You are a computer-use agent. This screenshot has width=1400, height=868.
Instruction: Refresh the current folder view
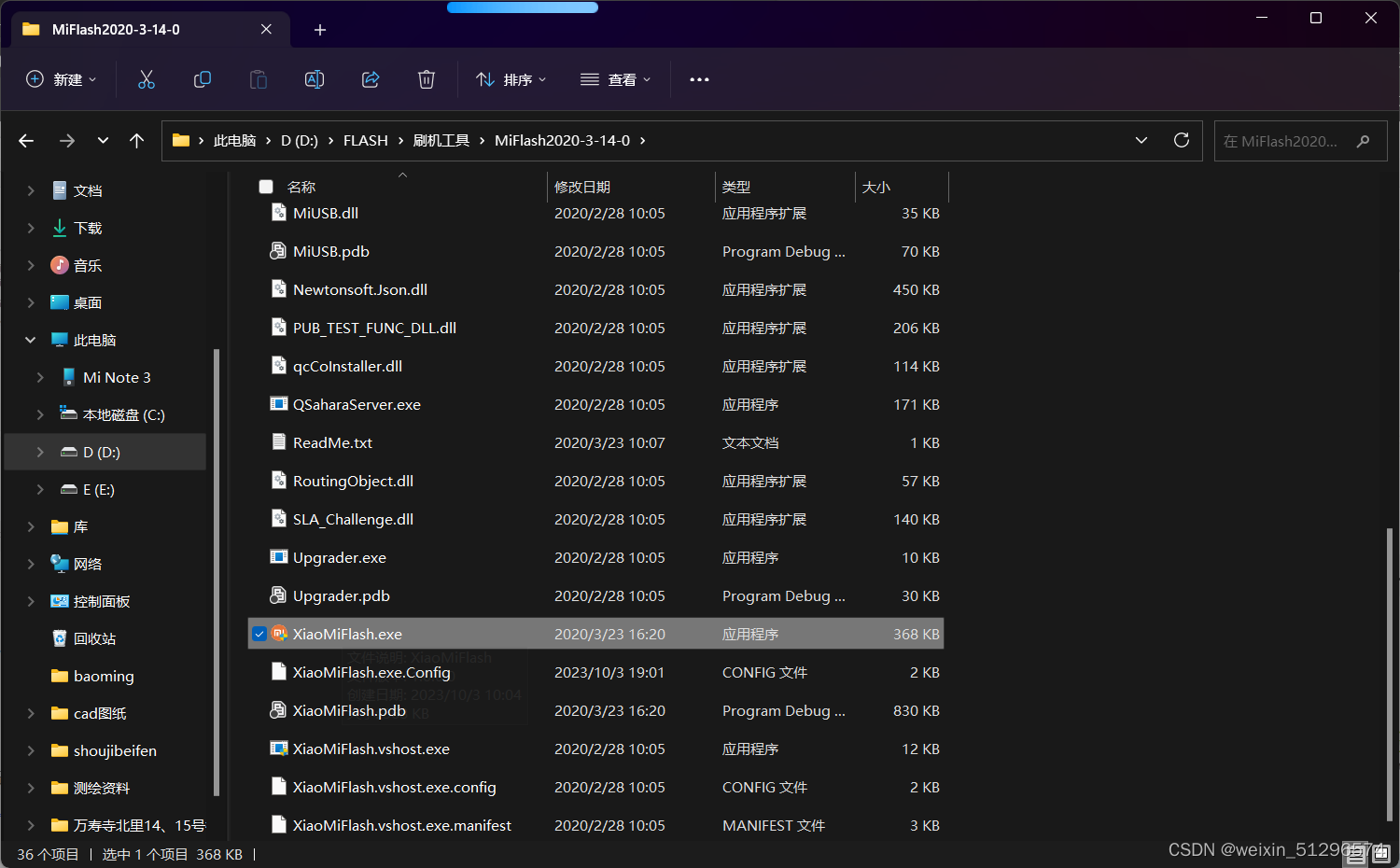pos(1182,140)
